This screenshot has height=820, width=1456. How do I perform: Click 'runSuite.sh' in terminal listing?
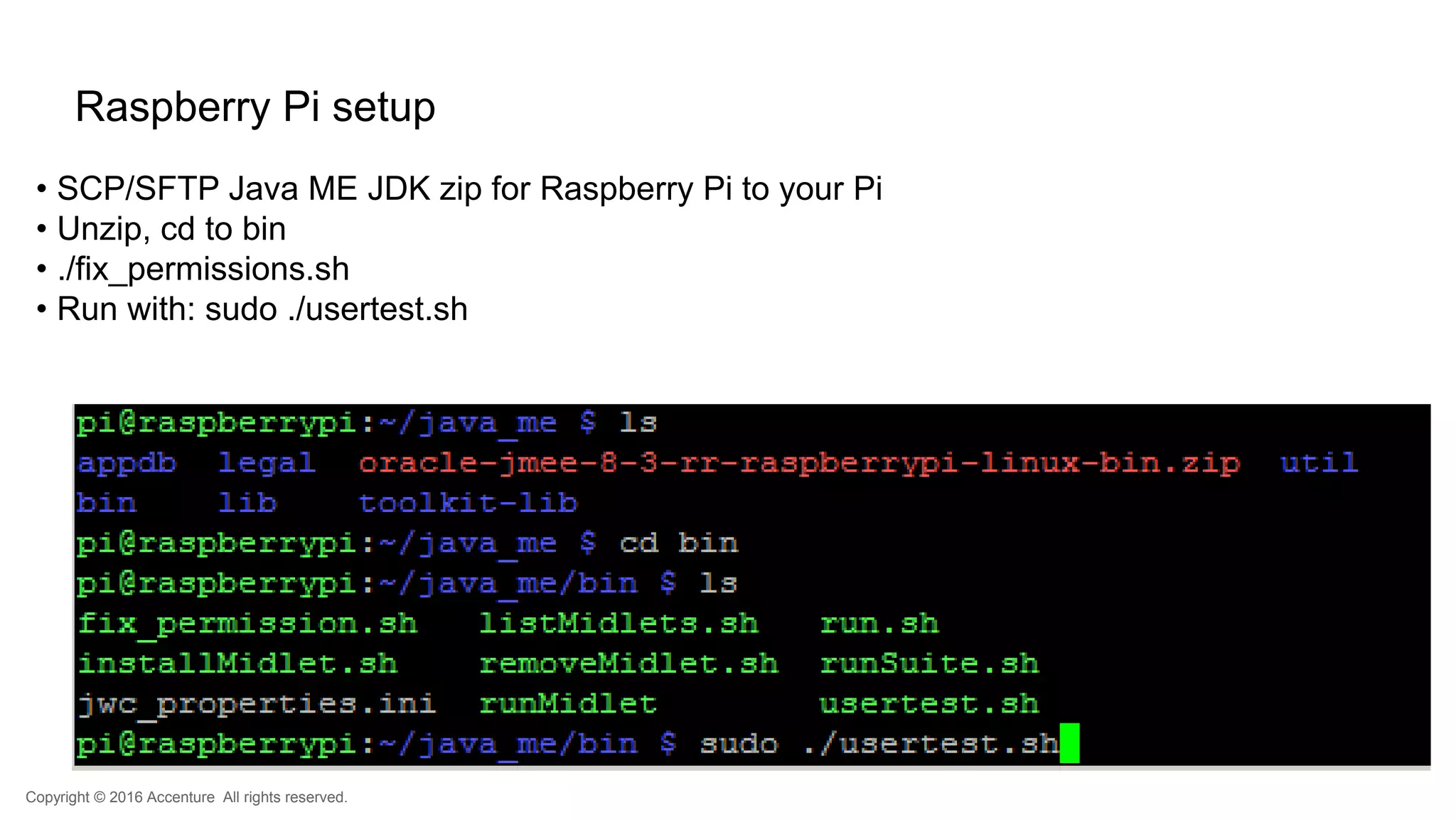[929, 664]
